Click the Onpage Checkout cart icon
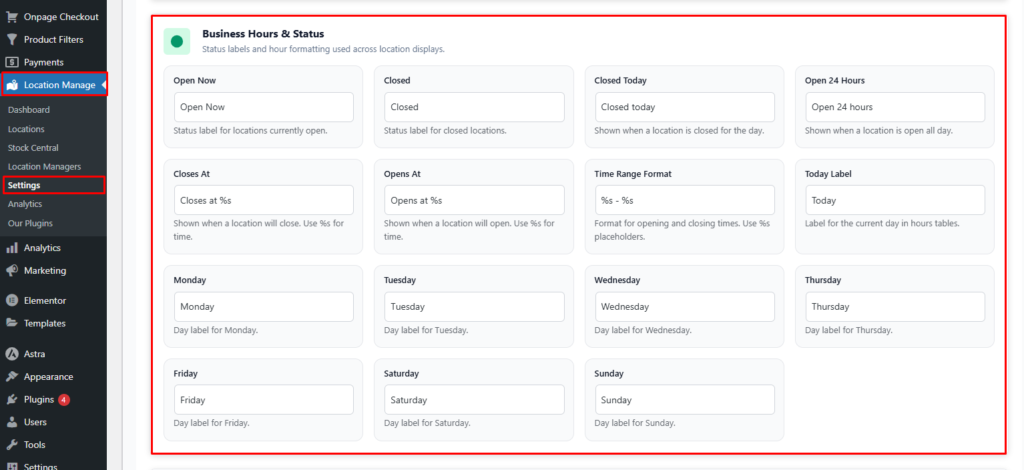 [12, 17]
